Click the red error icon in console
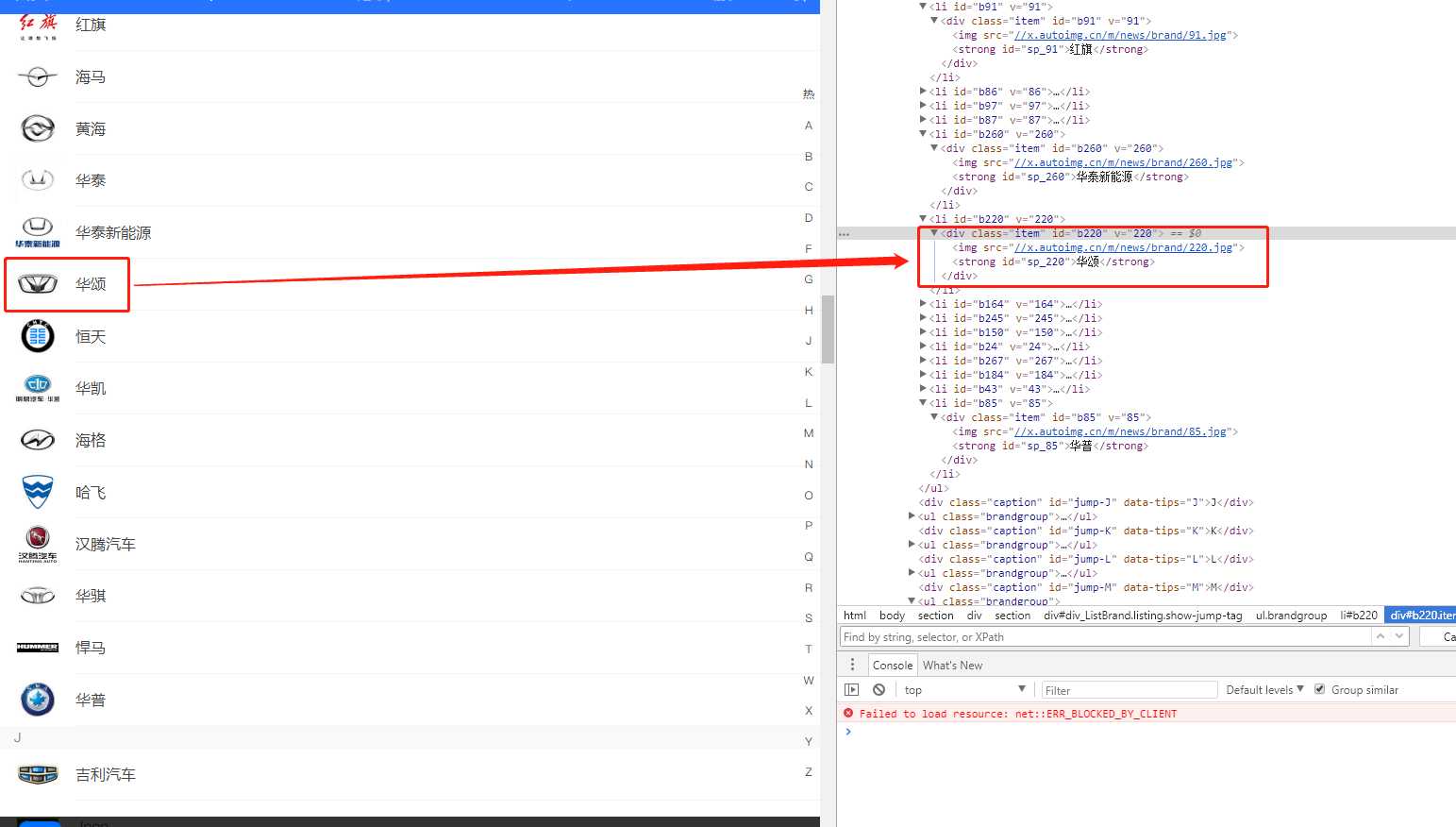 pyautogui.click(x=848, y=714)
